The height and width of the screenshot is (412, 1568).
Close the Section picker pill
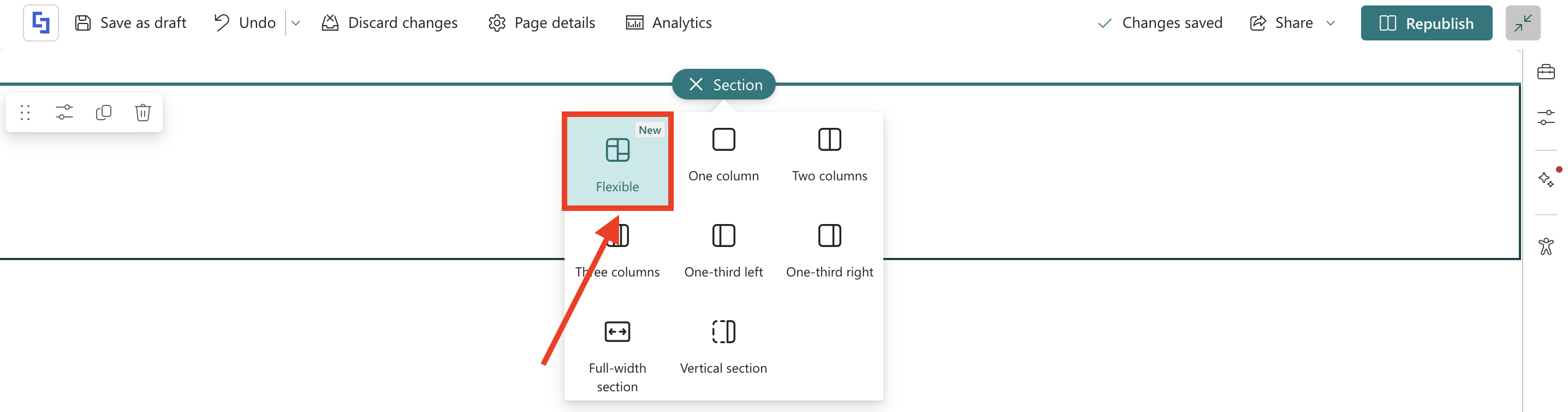724,84
